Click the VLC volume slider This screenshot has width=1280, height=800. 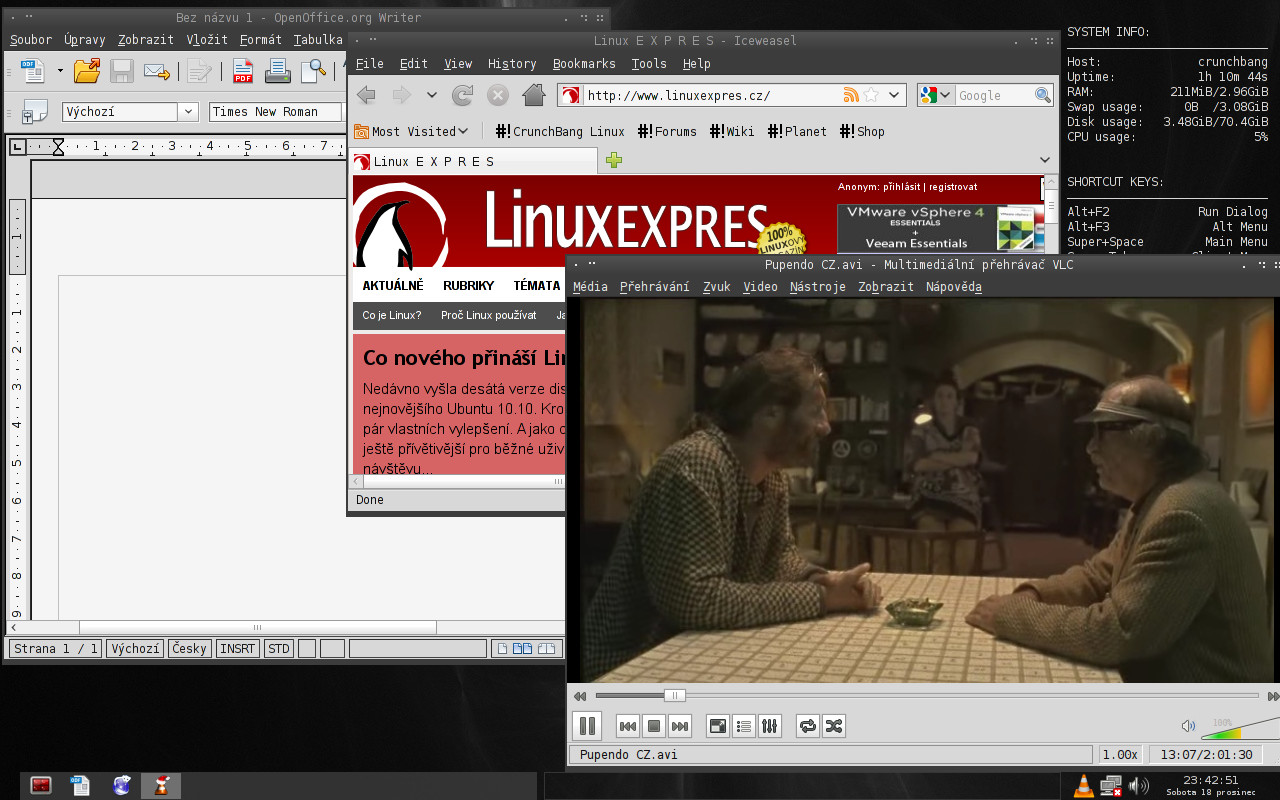pyautogui.click(x=1241, y=727)
